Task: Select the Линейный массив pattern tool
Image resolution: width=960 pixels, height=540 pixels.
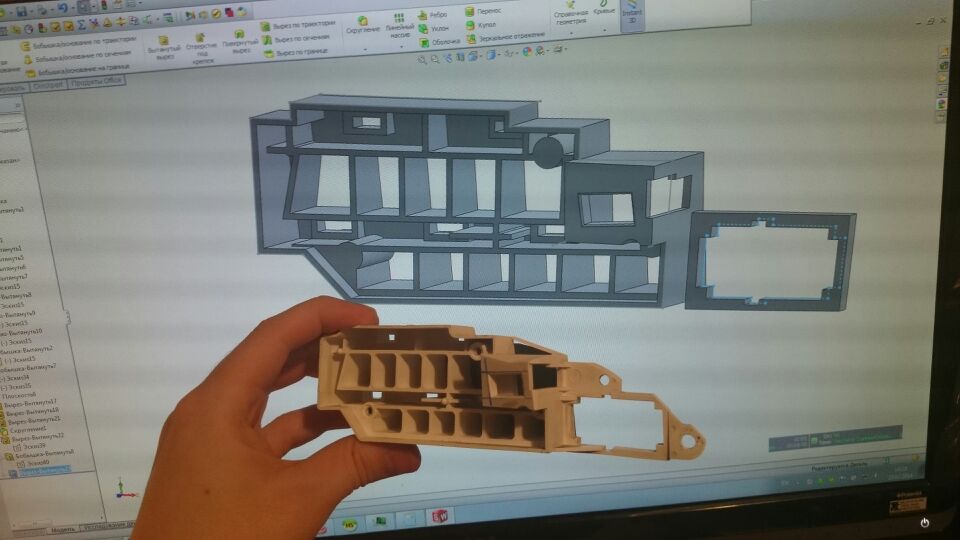Action: tap(400, 18)
